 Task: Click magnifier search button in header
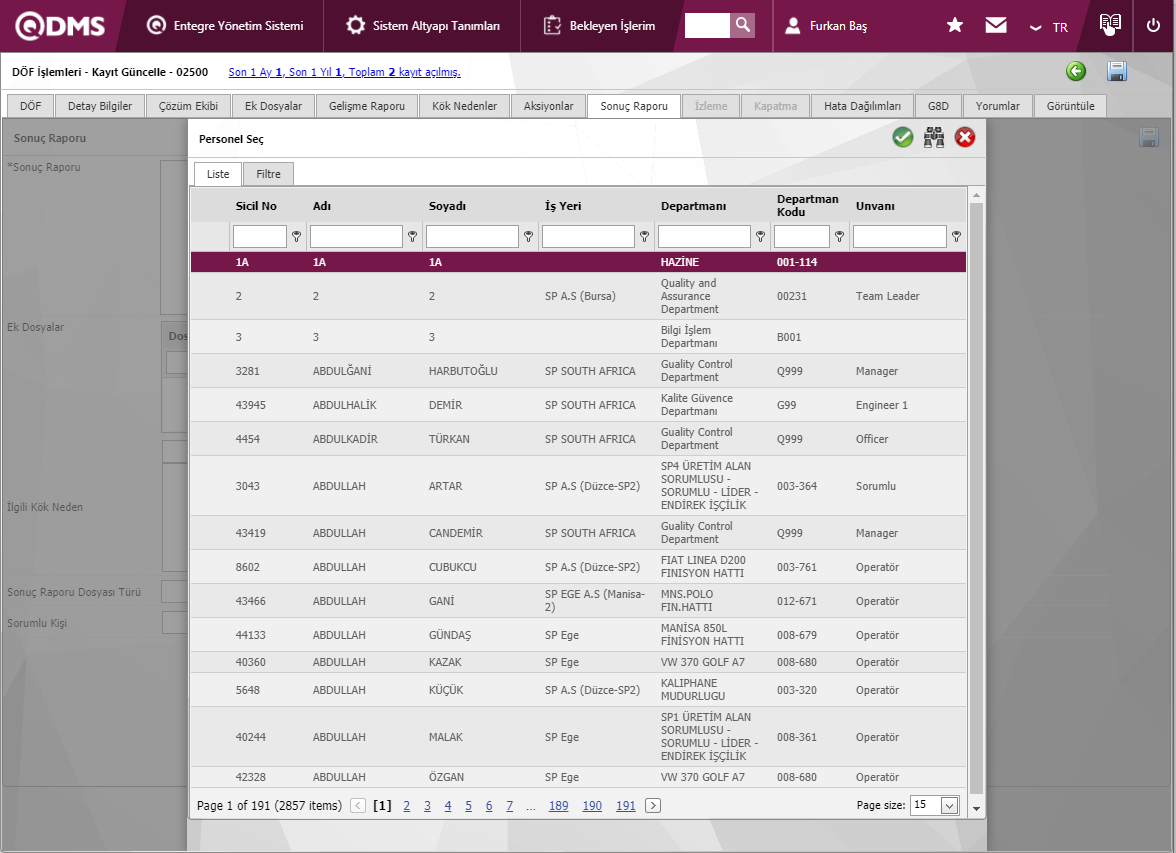coord(742,25)
